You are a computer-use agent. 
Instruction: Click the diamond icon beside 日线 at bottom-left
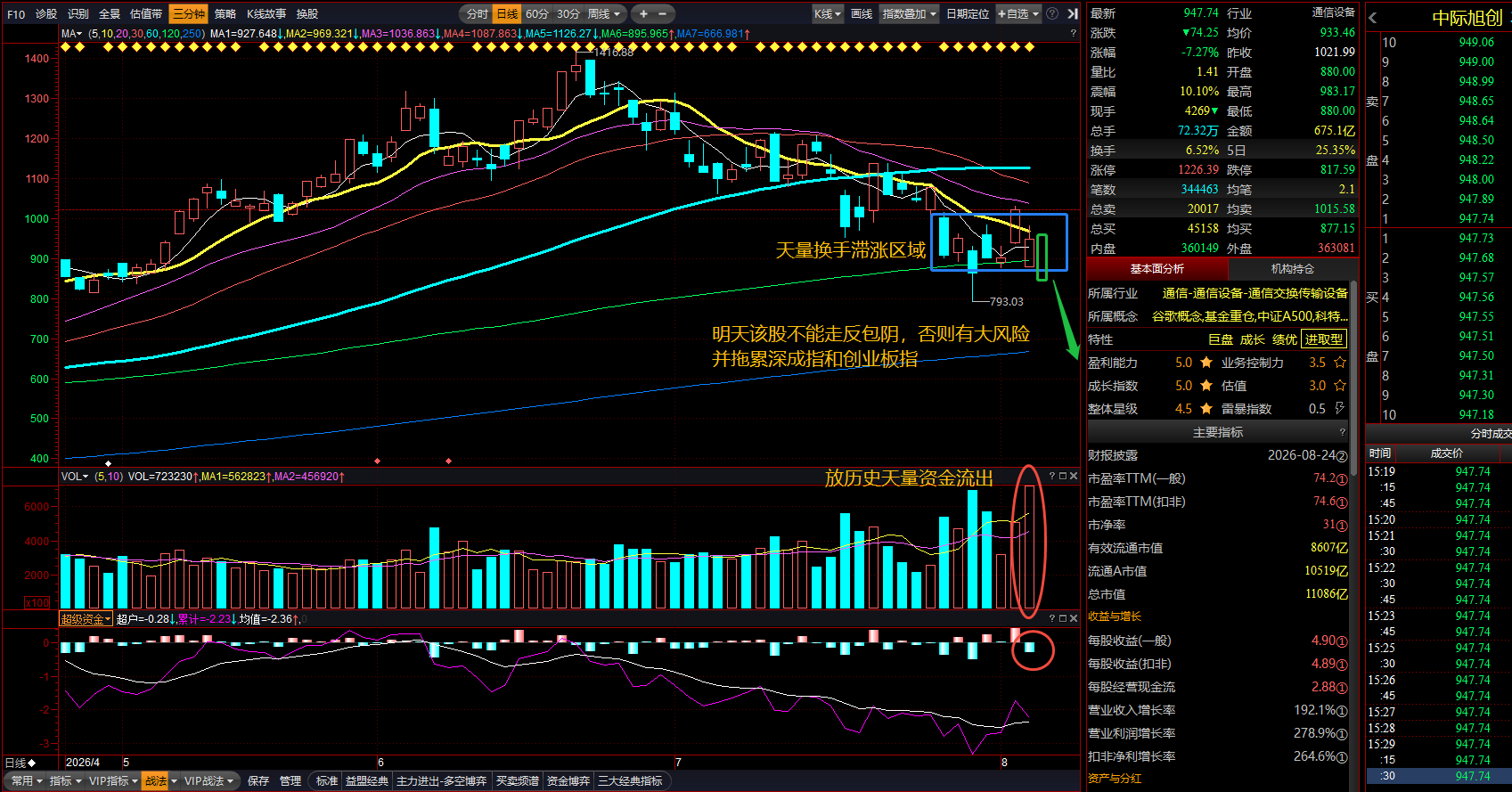pyautogui.click(x=32, y=763)
